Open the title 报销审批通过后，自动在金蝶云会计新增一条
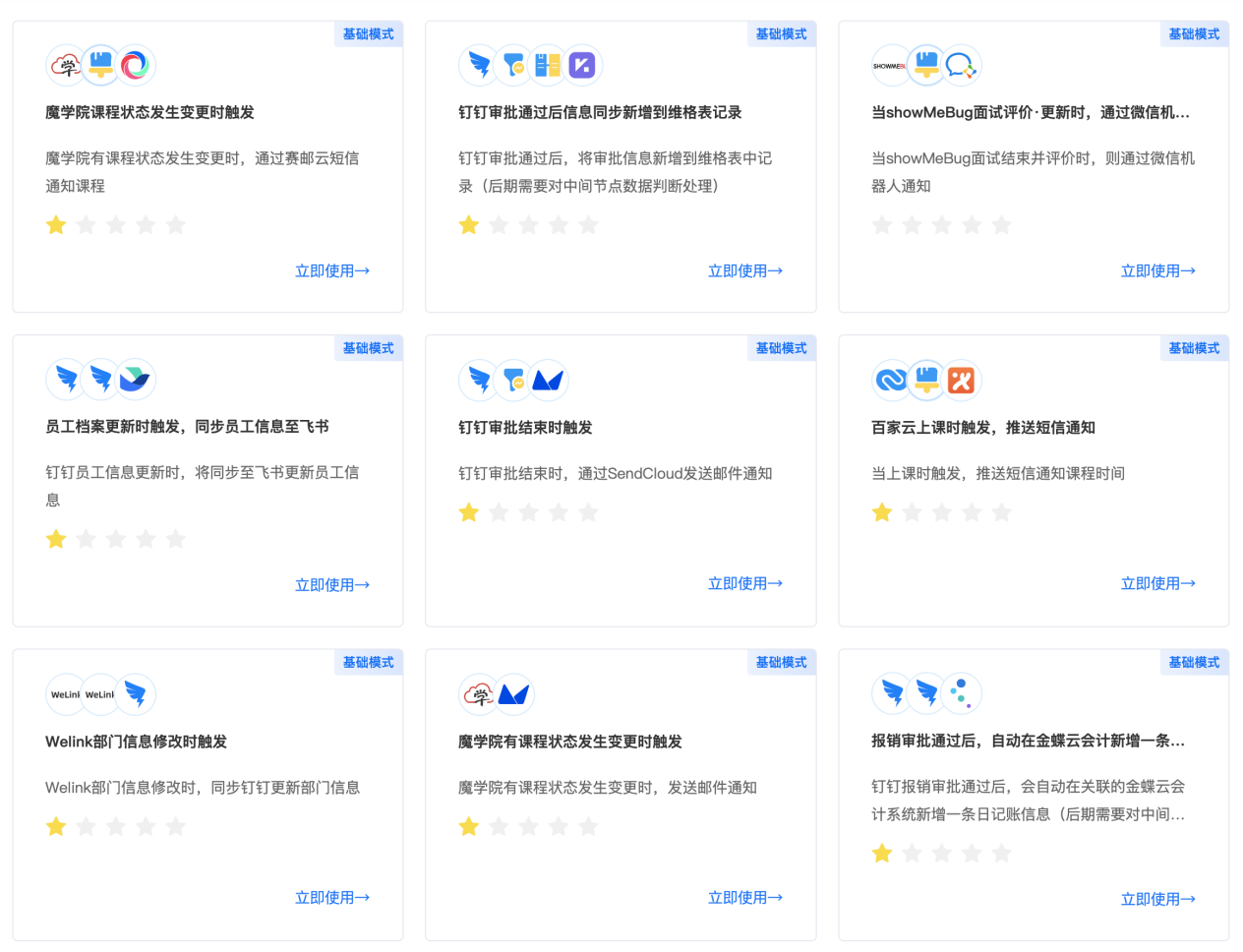 [1029, 741]
